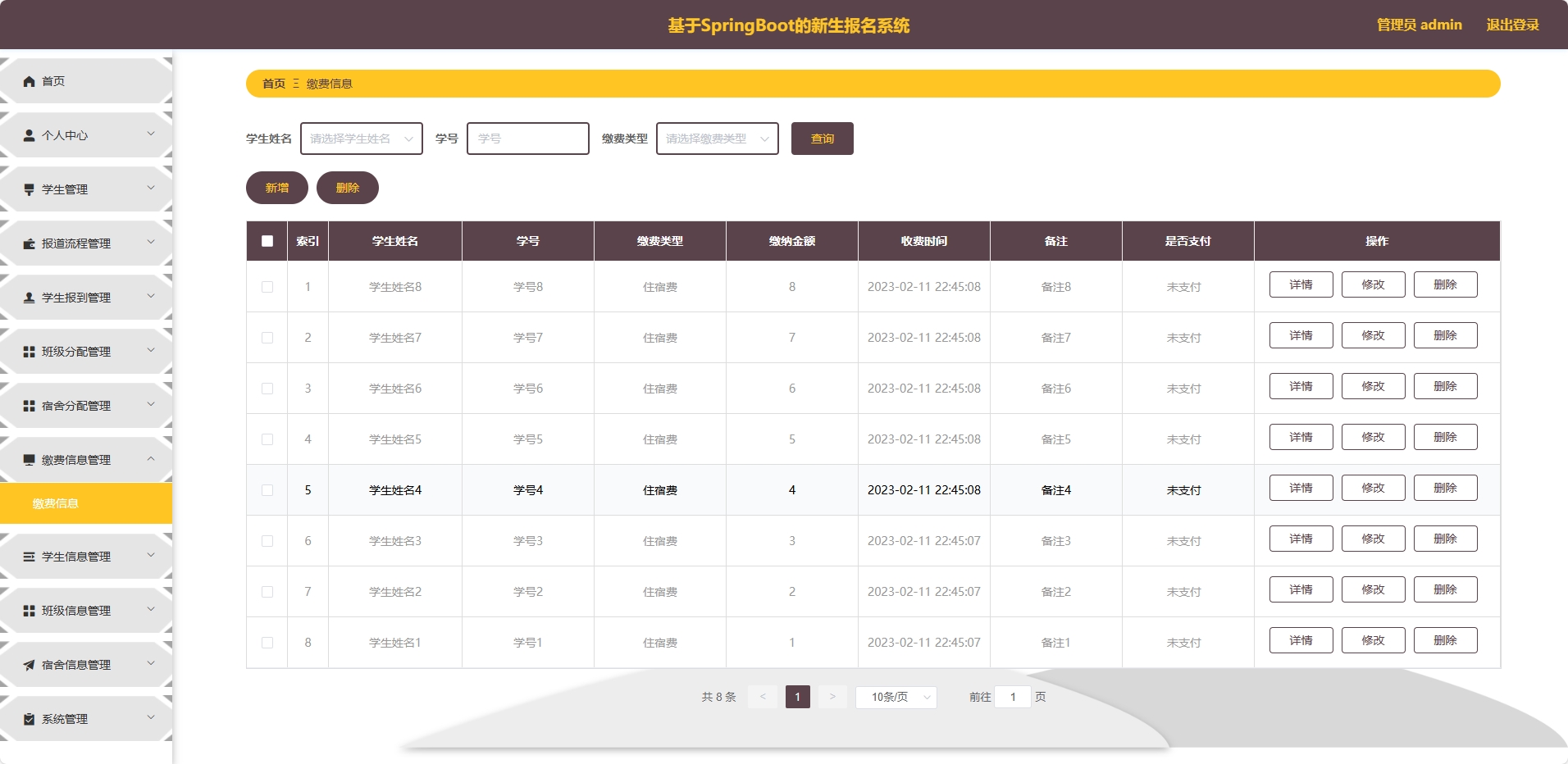1568x764 pixels.
Task: Check the row for 学生姓名5
Action: pos(267,439)
